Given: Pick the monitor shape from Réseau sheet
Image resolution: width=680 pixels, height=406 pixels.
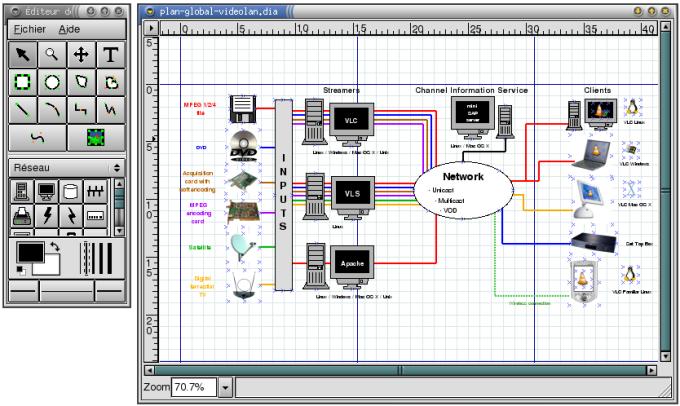Looking at the screenshot, I should click(x=46, y=189).
